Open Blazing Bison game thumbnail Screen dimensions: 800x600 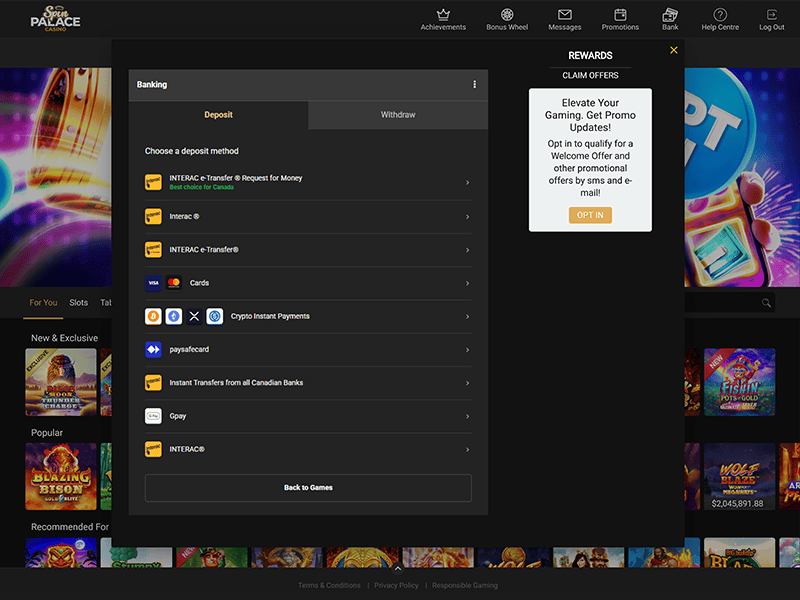[x=61, y=477]
